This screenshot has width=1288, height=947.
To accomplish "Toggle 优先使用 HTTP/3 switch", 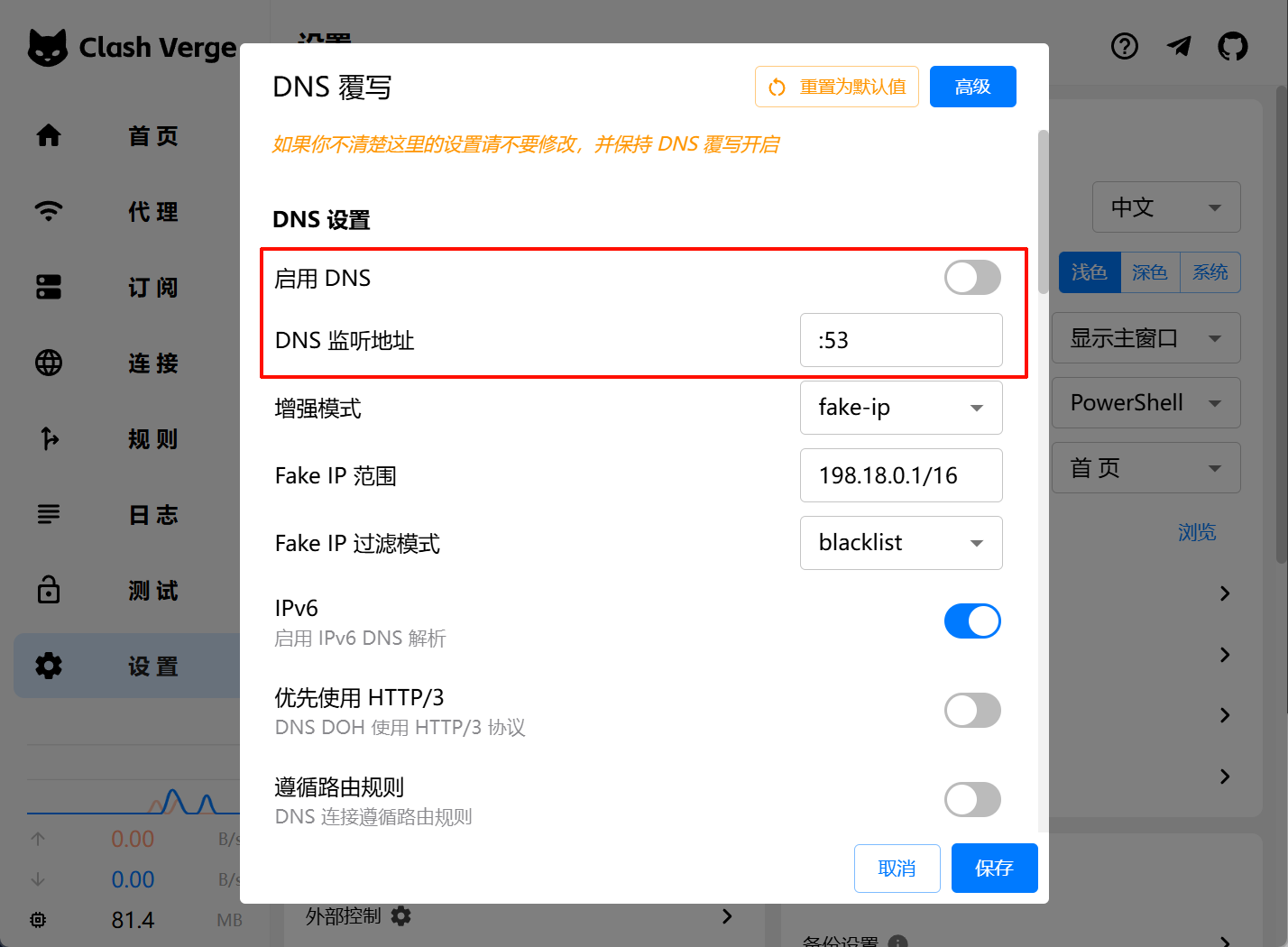I will (972, 711).
